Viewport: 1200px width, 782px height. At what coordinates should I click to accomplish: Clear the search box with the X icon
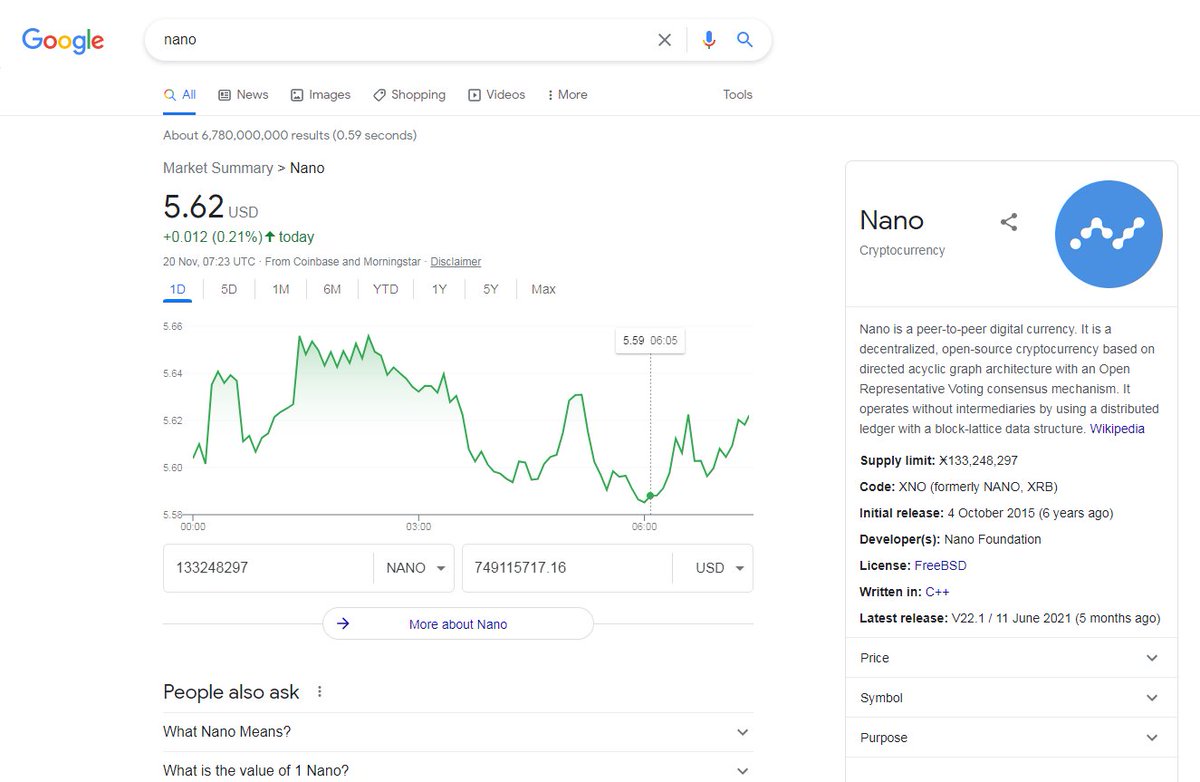coord(664,40)
